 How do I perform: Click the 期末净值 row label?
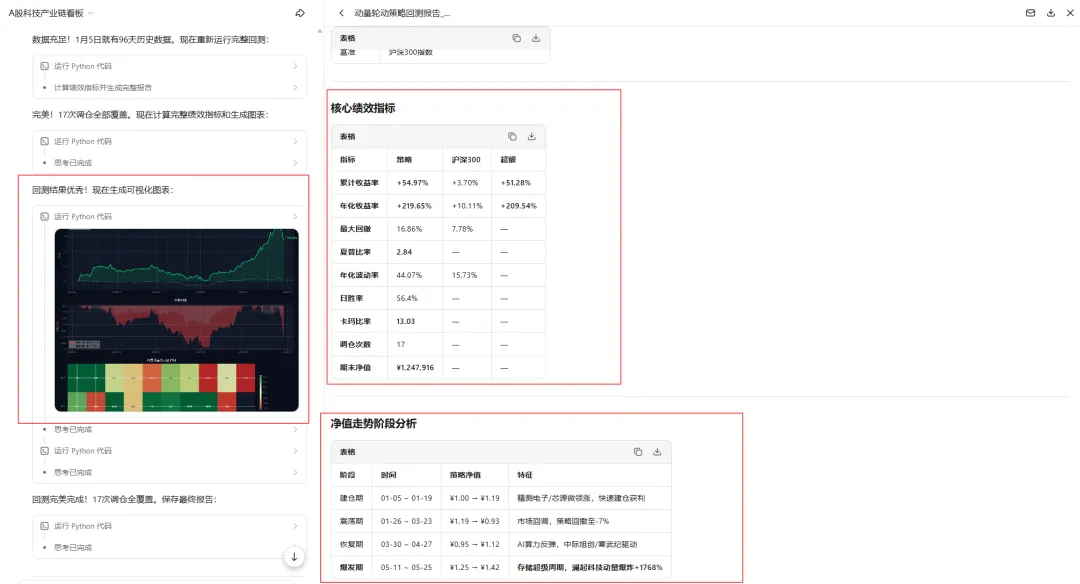pyautogui.click(x=355, y=367)
